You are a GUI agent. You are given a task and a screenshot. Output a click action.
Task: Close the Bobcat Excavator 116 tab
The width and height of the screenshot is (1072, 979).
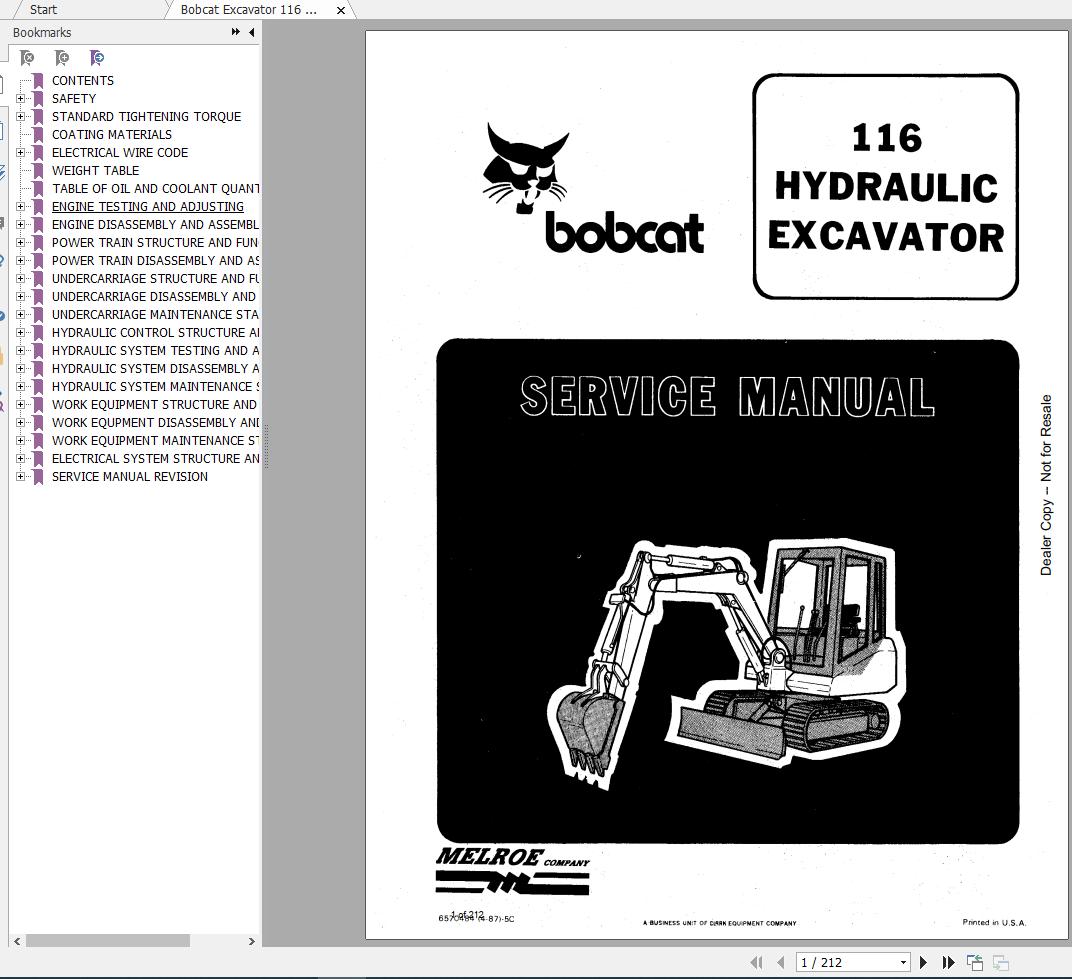pyautogui.click(x=340, y=10)
